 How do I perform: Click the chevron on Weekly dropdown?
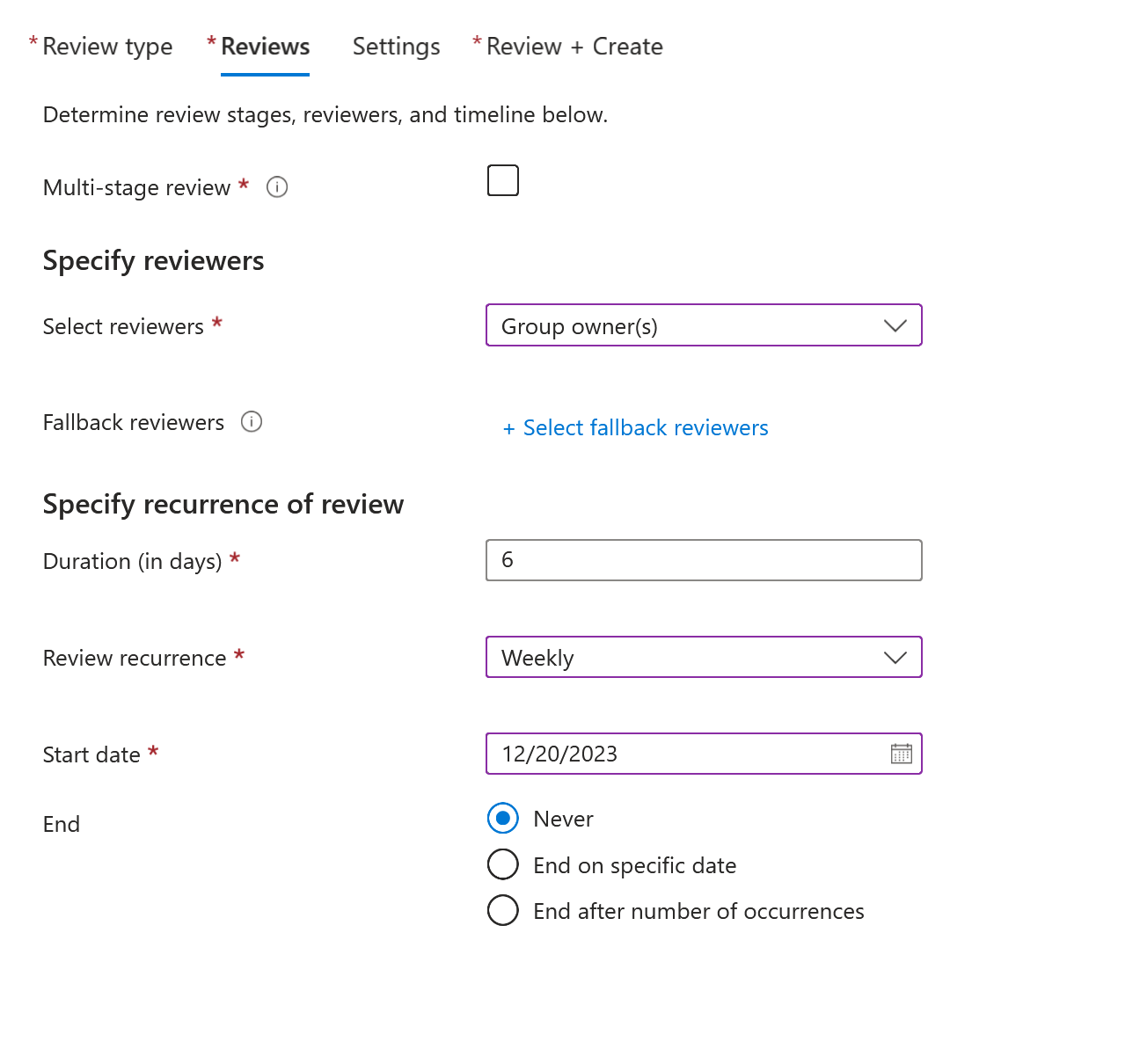click(x=895, y=657)
